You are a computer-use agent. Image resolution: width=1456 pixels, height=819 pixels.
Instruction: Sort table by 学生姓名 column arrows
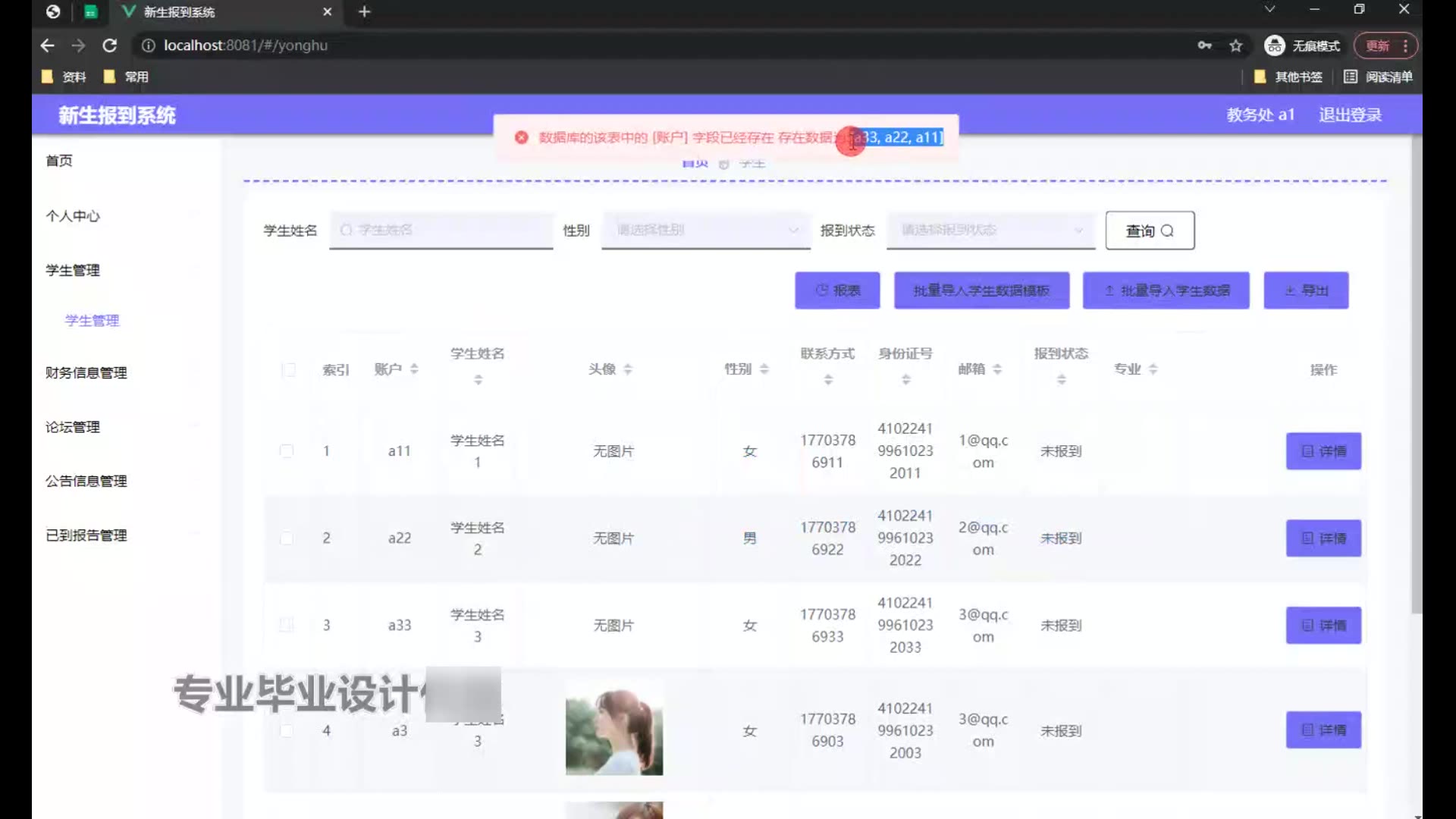pos(478,379)
